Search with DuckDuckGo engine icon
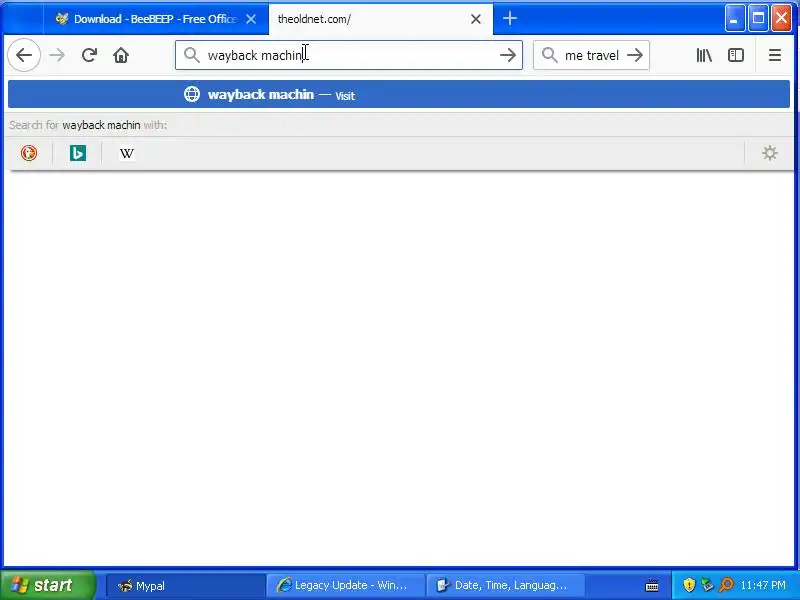This screenshot has height=600, width=800. pos(29,153)
